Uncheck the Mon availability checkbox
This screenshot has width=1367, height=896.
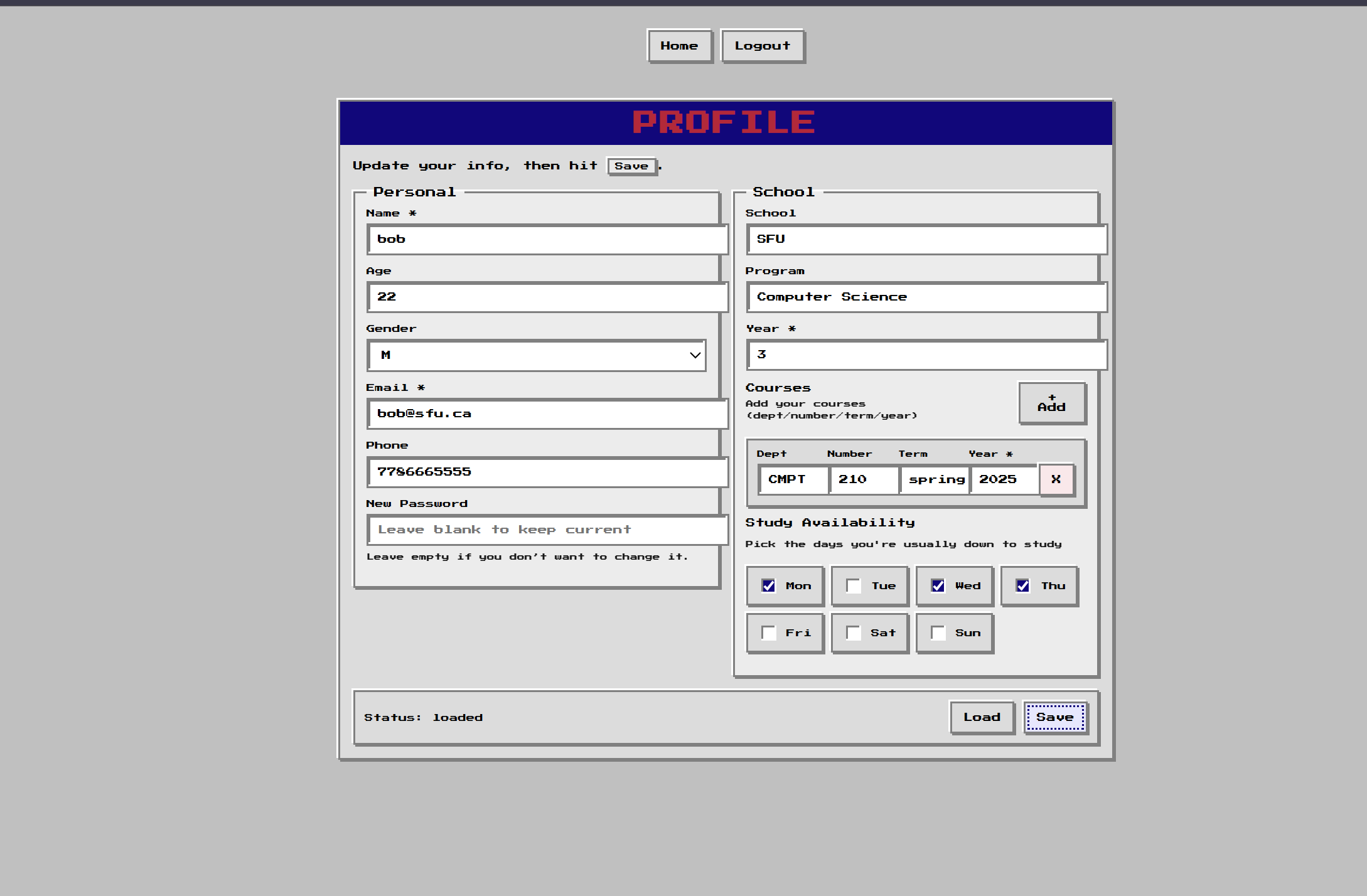point(769,586)
